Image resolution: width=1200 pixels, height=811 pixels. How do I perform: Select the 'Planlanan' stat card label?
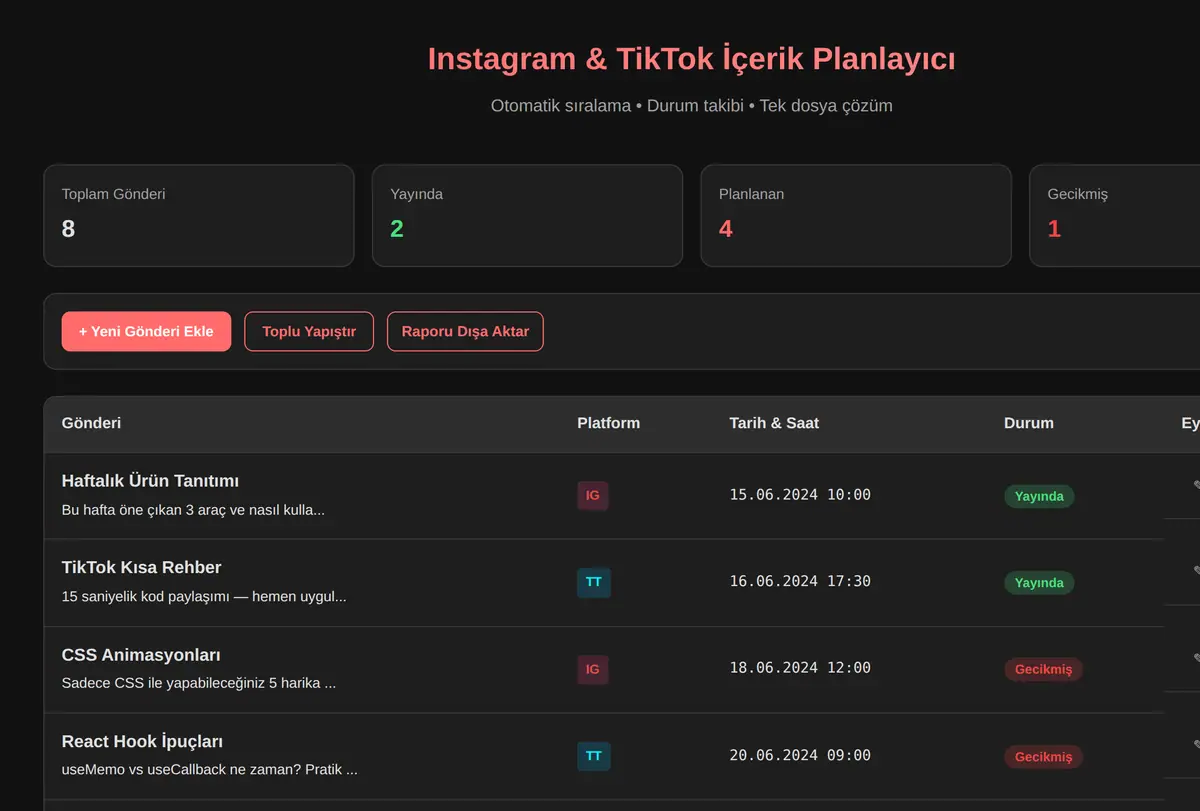coord(751,194)
